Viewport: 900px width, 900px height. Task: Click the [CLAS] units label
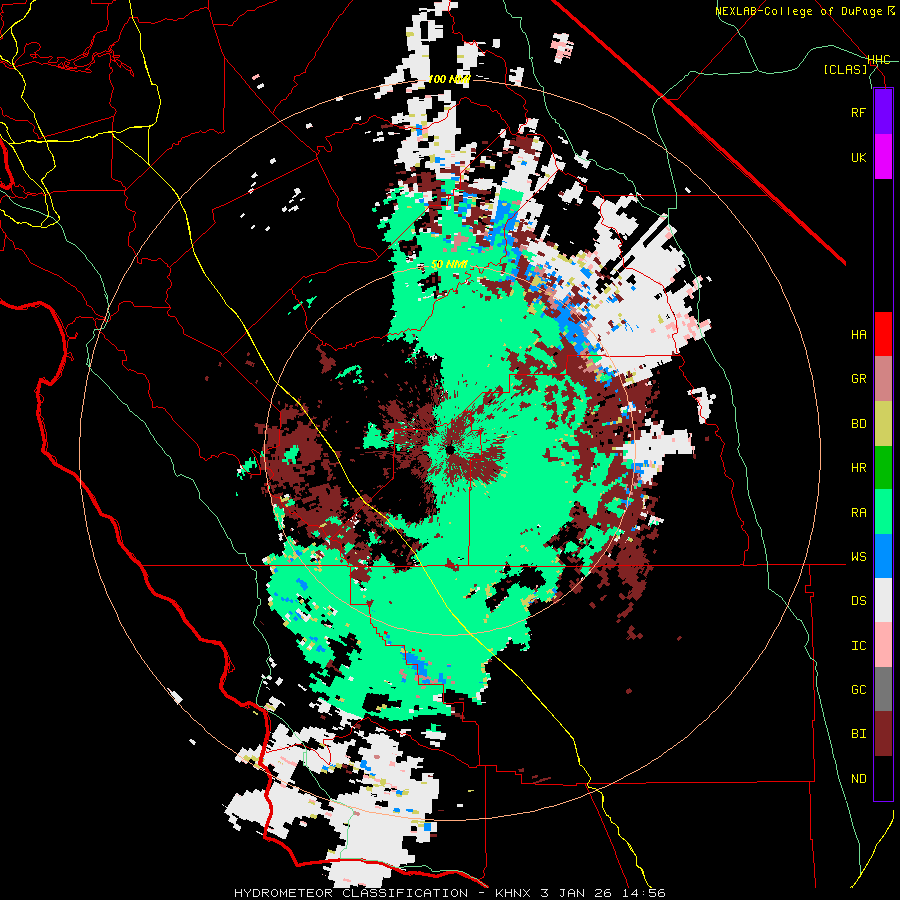click(x=845, y=70)
